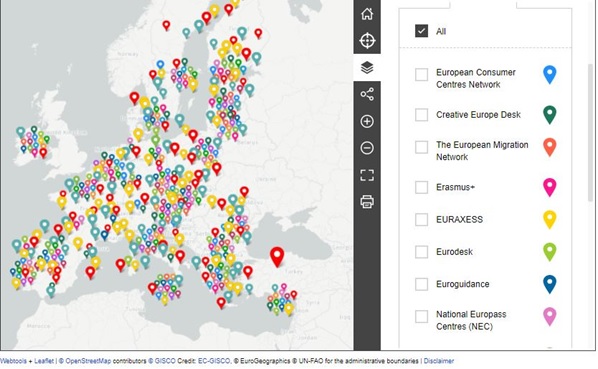Image resolution: width=598 pixels, height=369 pixels.
Task: Toggle fullscreen map view icon
Action: click(x=367, y=175)
